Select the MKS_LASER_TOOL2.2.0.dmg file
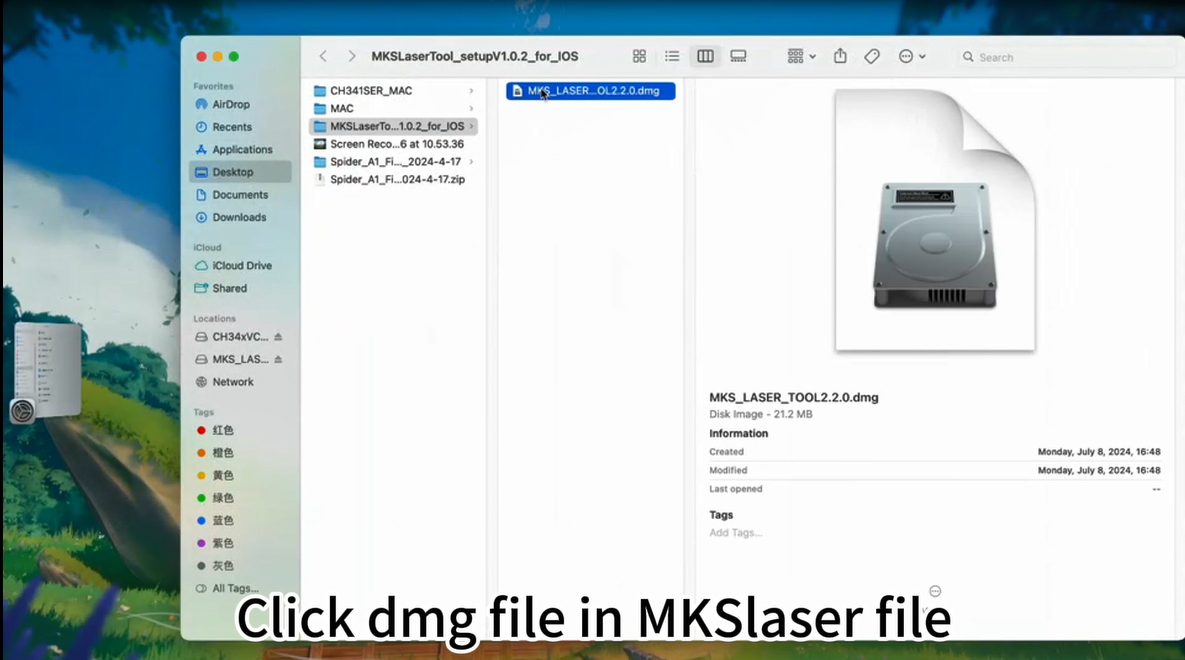This screenshot has width=1185, height=660. coord(591,91)
